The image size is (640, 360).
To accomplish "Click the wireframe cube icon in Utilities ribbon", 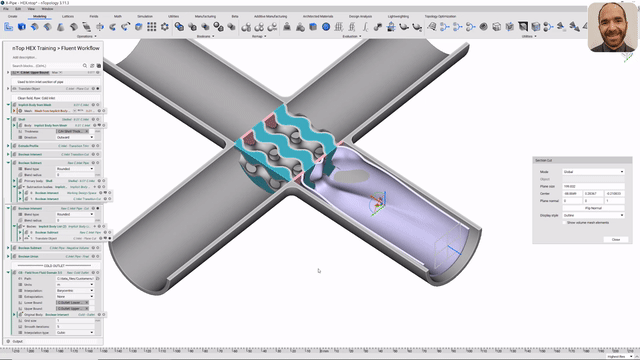I will click(x=497, y=27).
